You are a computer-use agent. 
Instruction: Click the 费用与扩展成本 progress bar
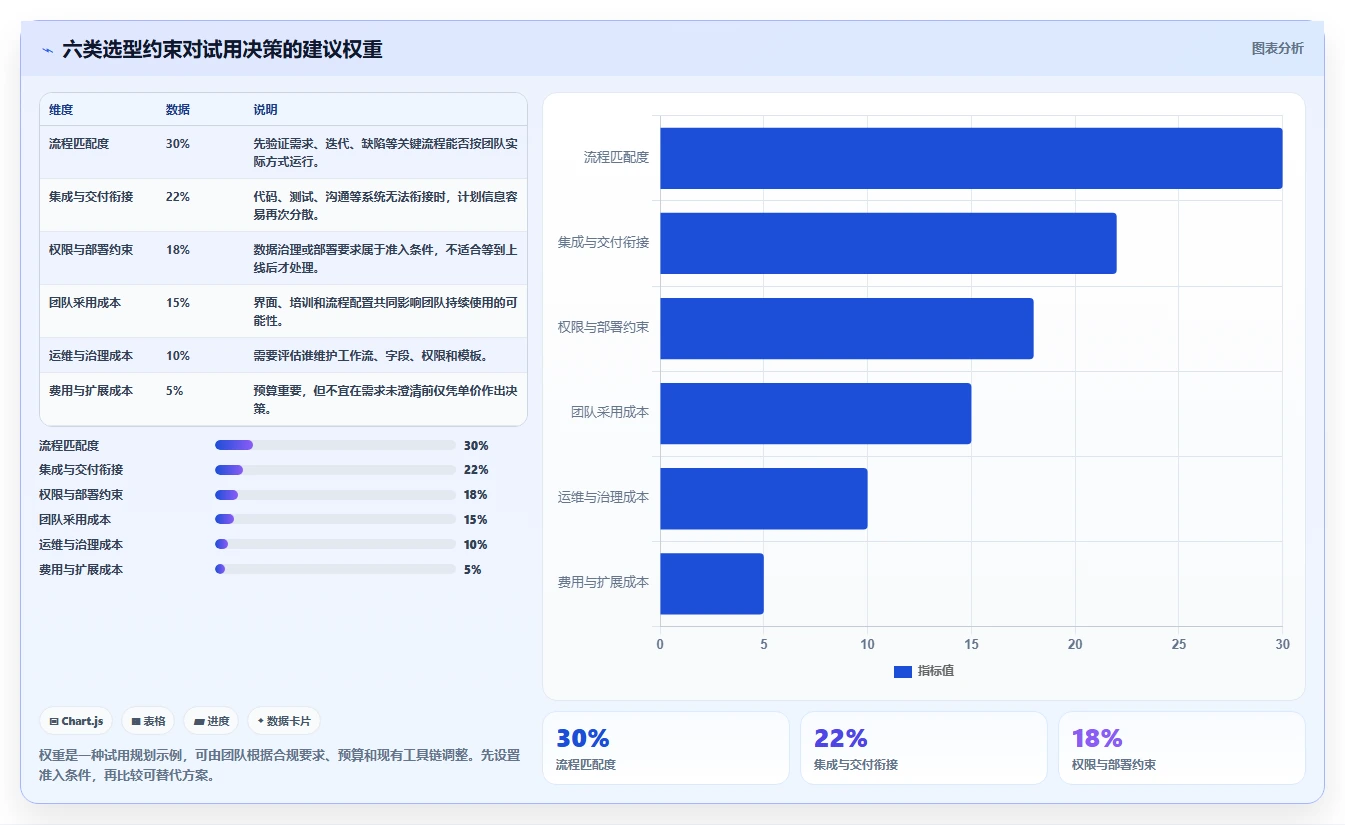(335, 570)
